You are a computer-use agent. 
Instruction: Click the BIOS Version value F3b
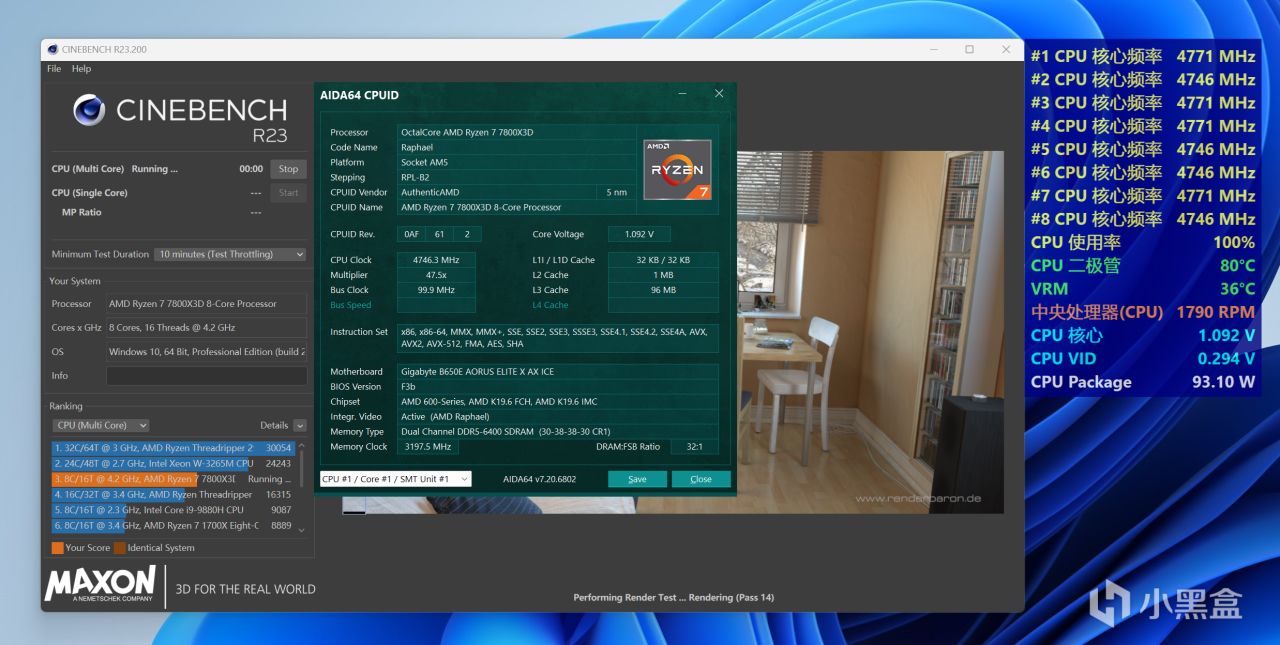pyautogui.click(x=557, y=386)
